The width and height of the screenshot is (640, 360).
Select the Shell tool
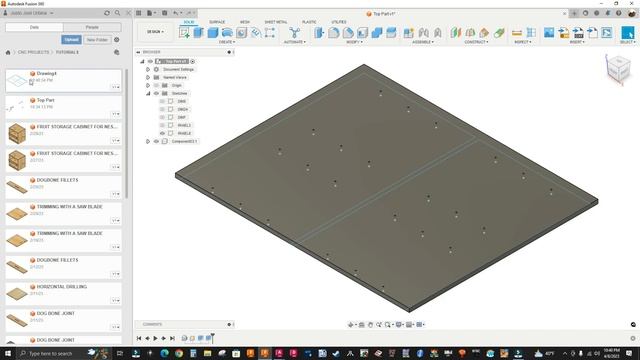[x=362, y=33]
